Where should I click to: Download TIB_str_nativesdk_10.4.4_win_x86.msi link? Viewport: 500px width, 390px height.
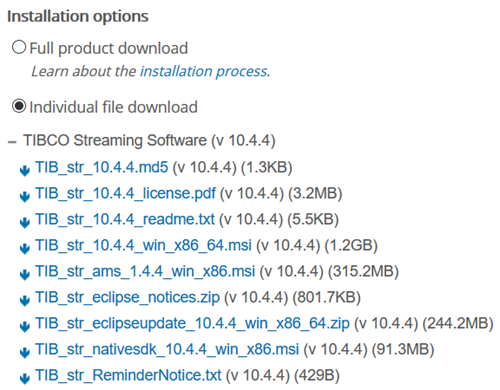[167, 350]
